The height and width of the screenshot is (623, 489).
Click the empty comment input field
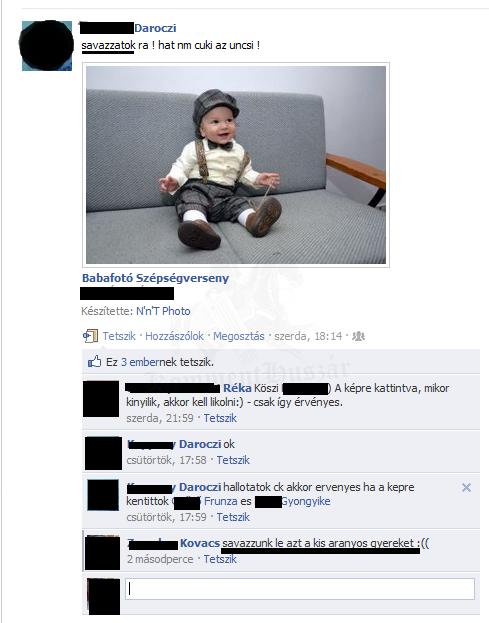coord(300,589)
